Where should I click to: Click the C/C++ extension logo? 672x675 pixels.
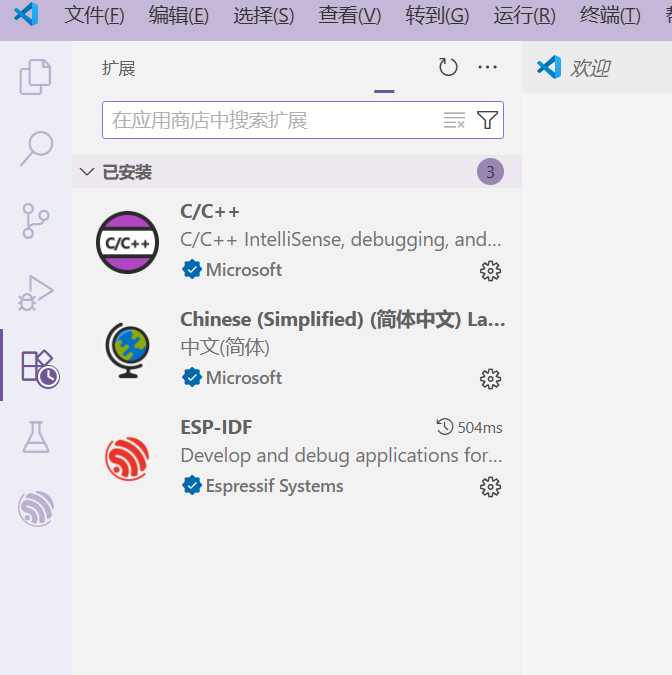[127, 242]
